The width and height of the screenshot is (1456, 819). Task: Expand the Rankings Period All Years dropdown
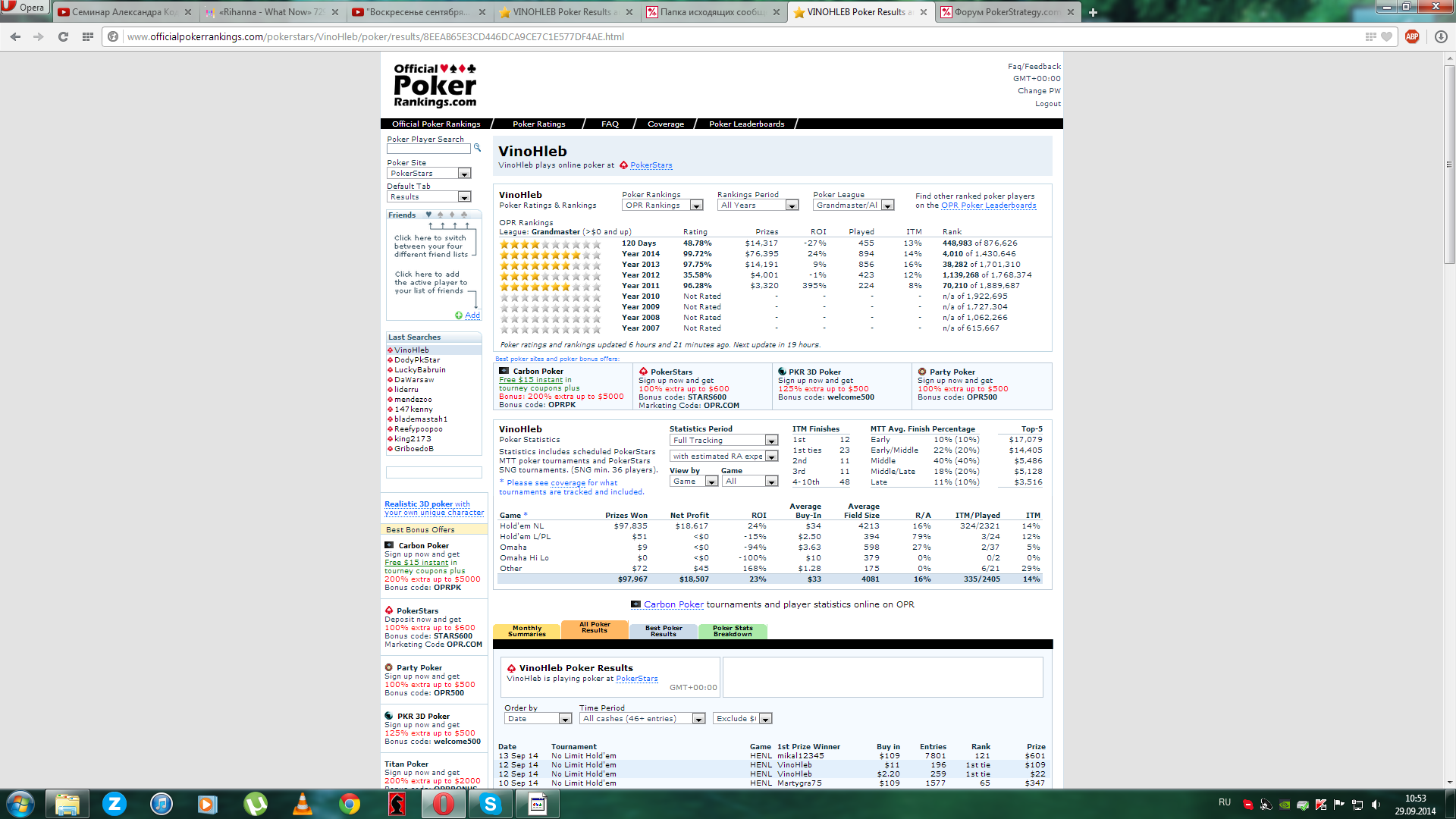pyautogui.click(x=758, y=206)
